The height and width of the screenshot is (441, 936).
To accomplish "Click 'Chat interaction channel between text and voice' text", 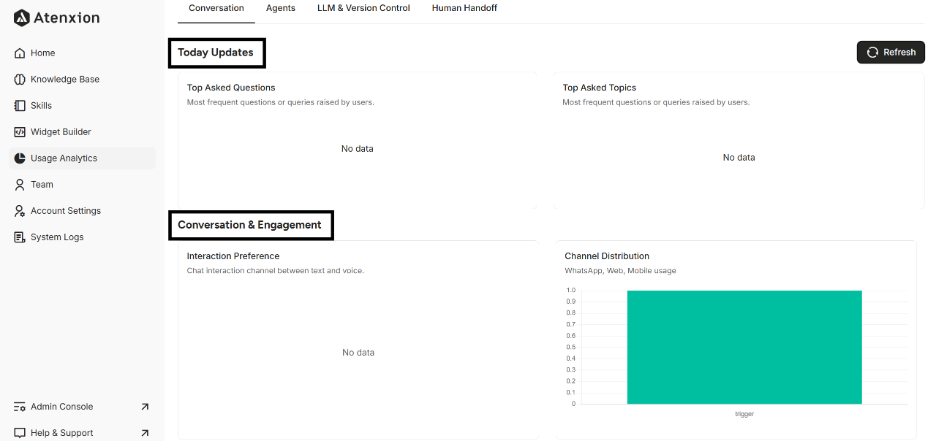I will [x=275, y=271].
